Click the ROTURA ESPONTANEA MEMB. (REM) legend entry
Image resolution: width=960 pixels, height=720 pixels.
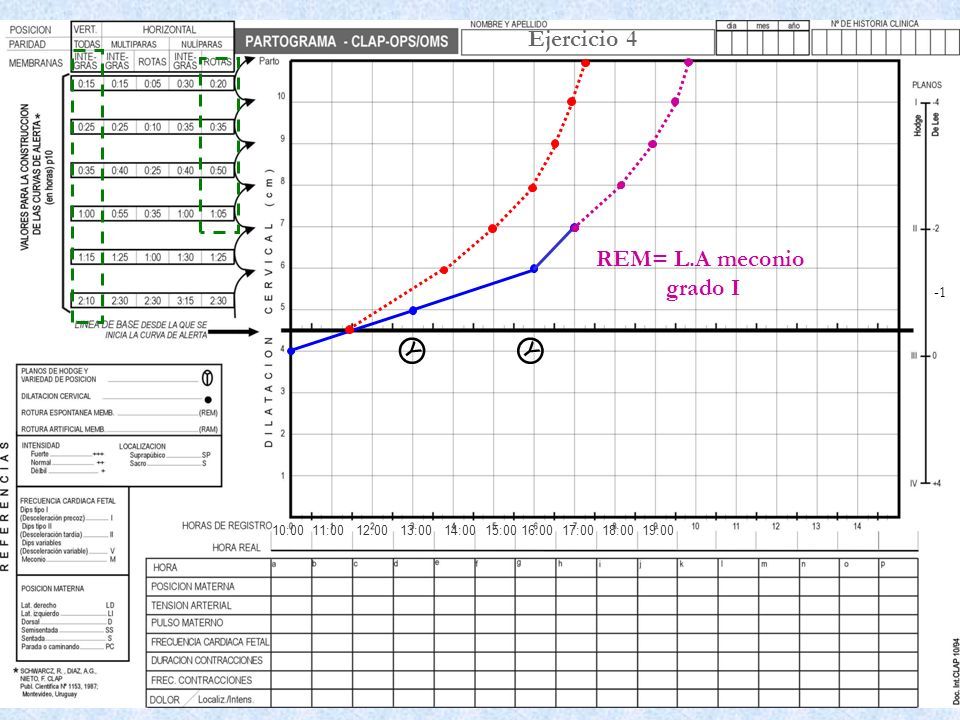click(119, 413)
